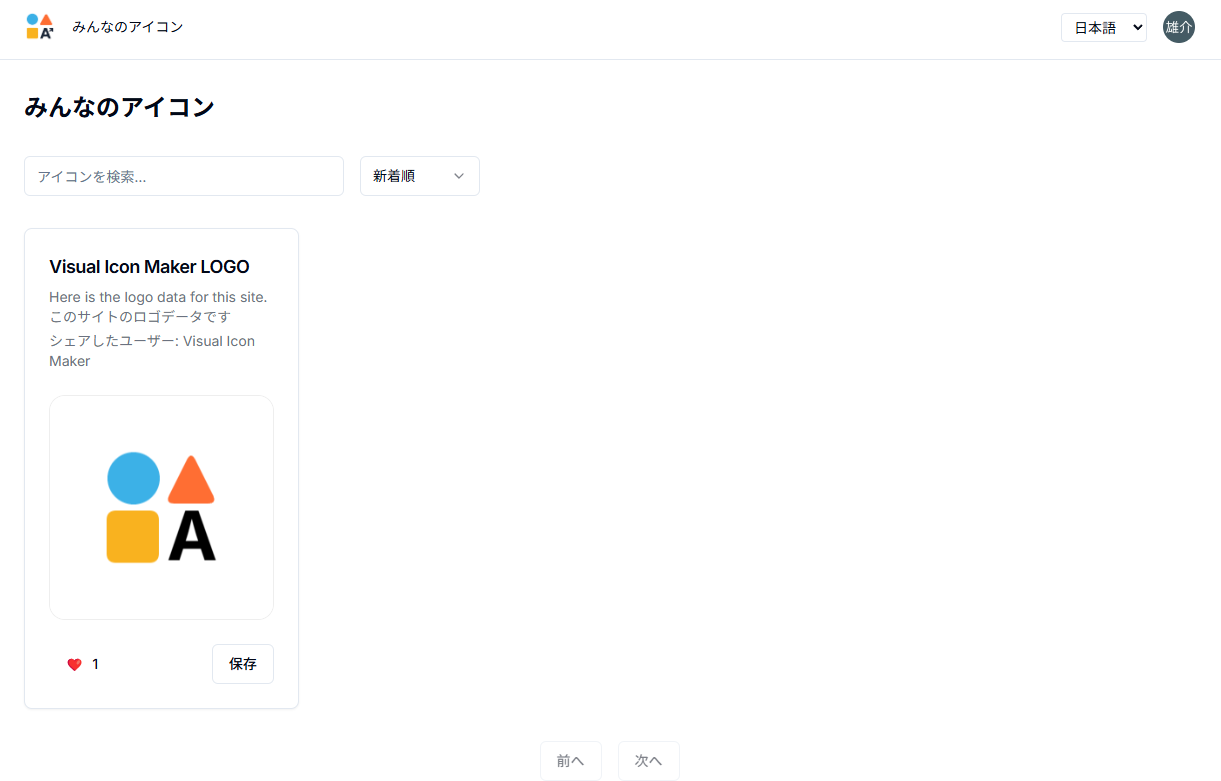The image size is (1221, 781).
Task: Click the orange triangle in the logo preview
Action: pos(191,482)
